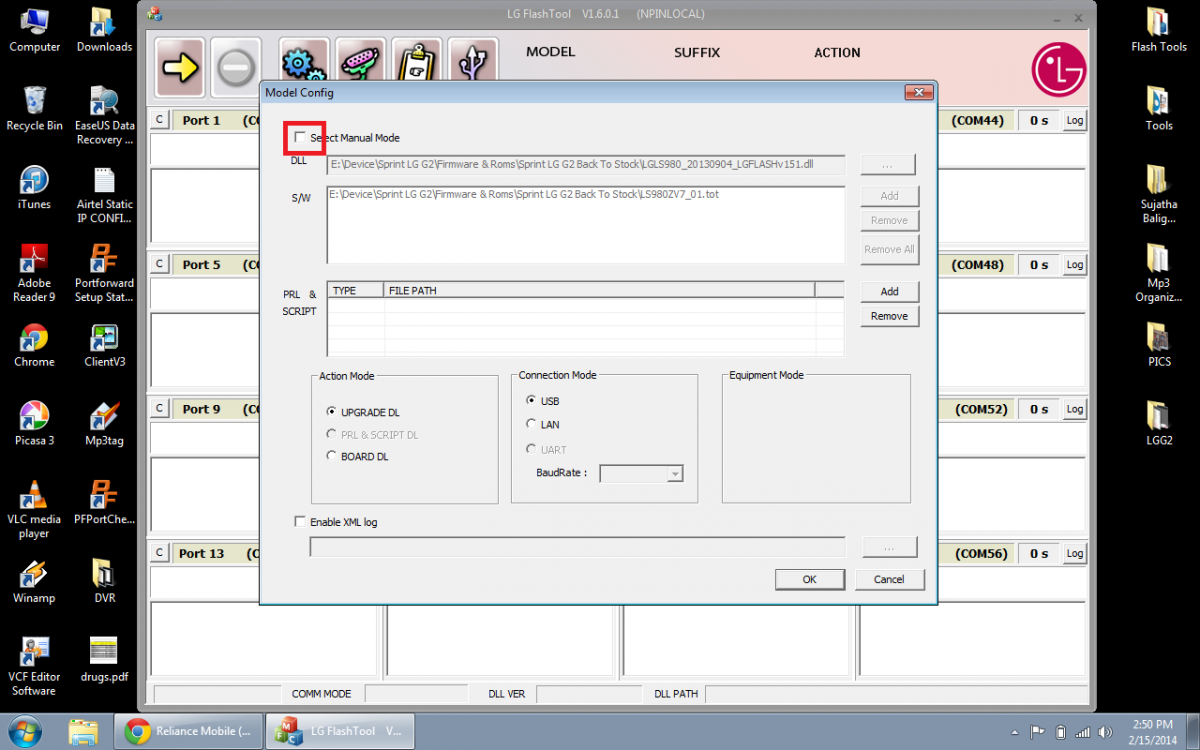
Task: Open the Computer desktop icon
Action: tap(34, 30)
